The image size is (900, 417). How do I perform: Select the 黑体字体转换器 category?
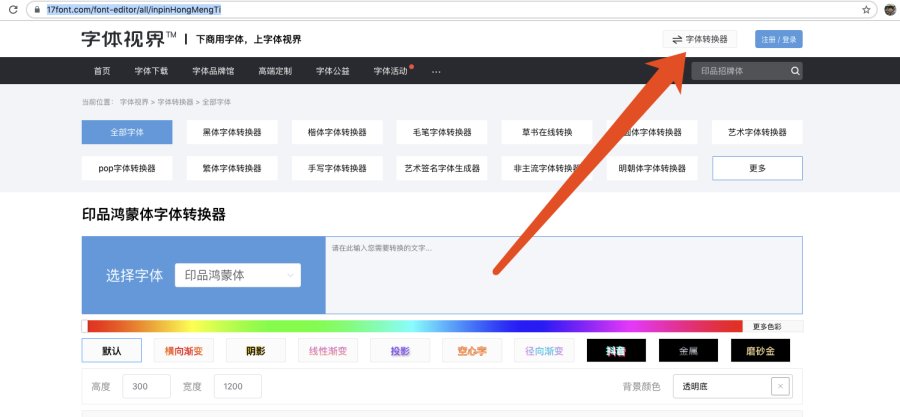(x=231, y=132)
